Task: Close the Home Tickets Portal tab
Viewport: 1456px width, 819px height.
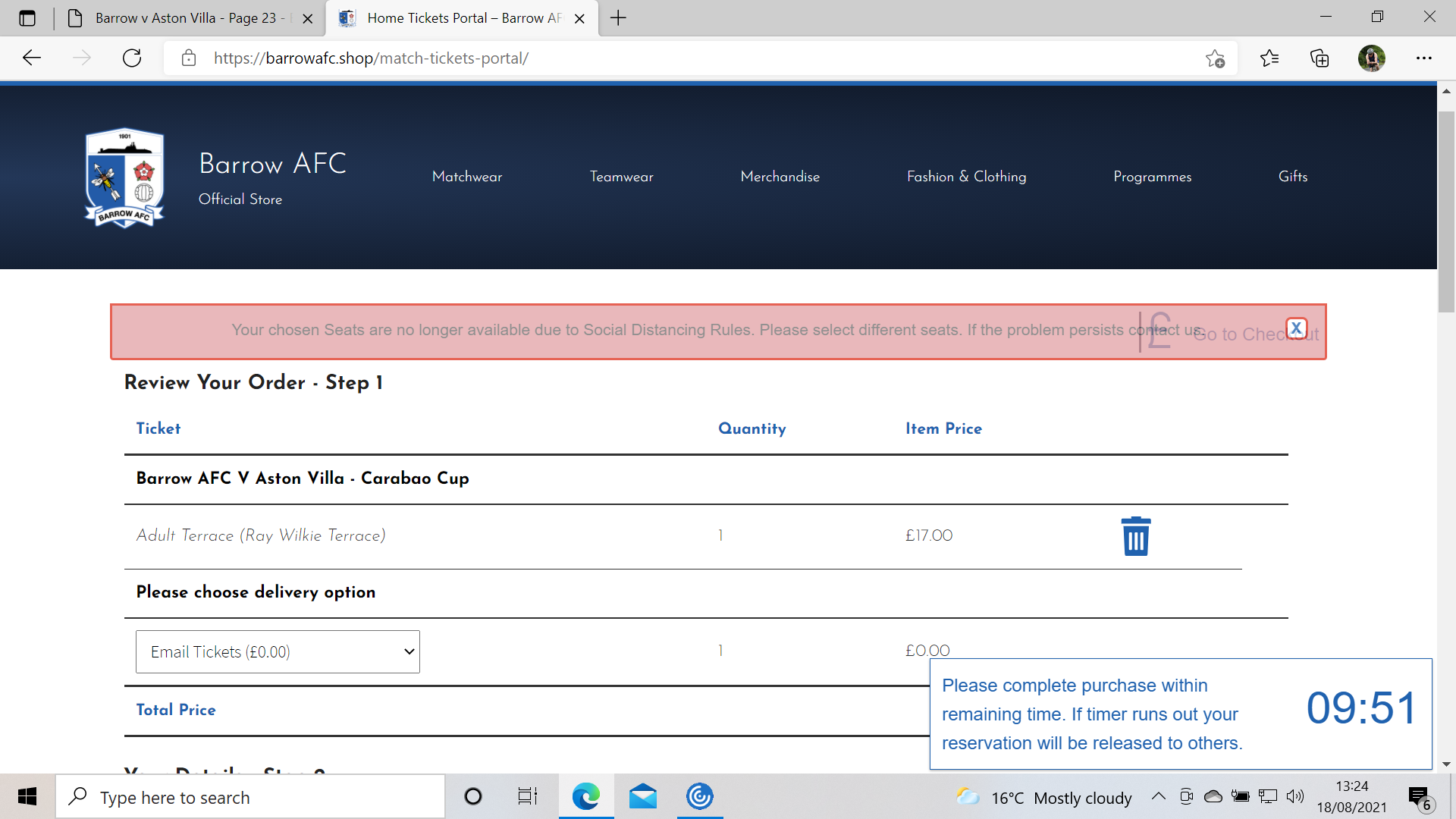Action: click(579, 19)
